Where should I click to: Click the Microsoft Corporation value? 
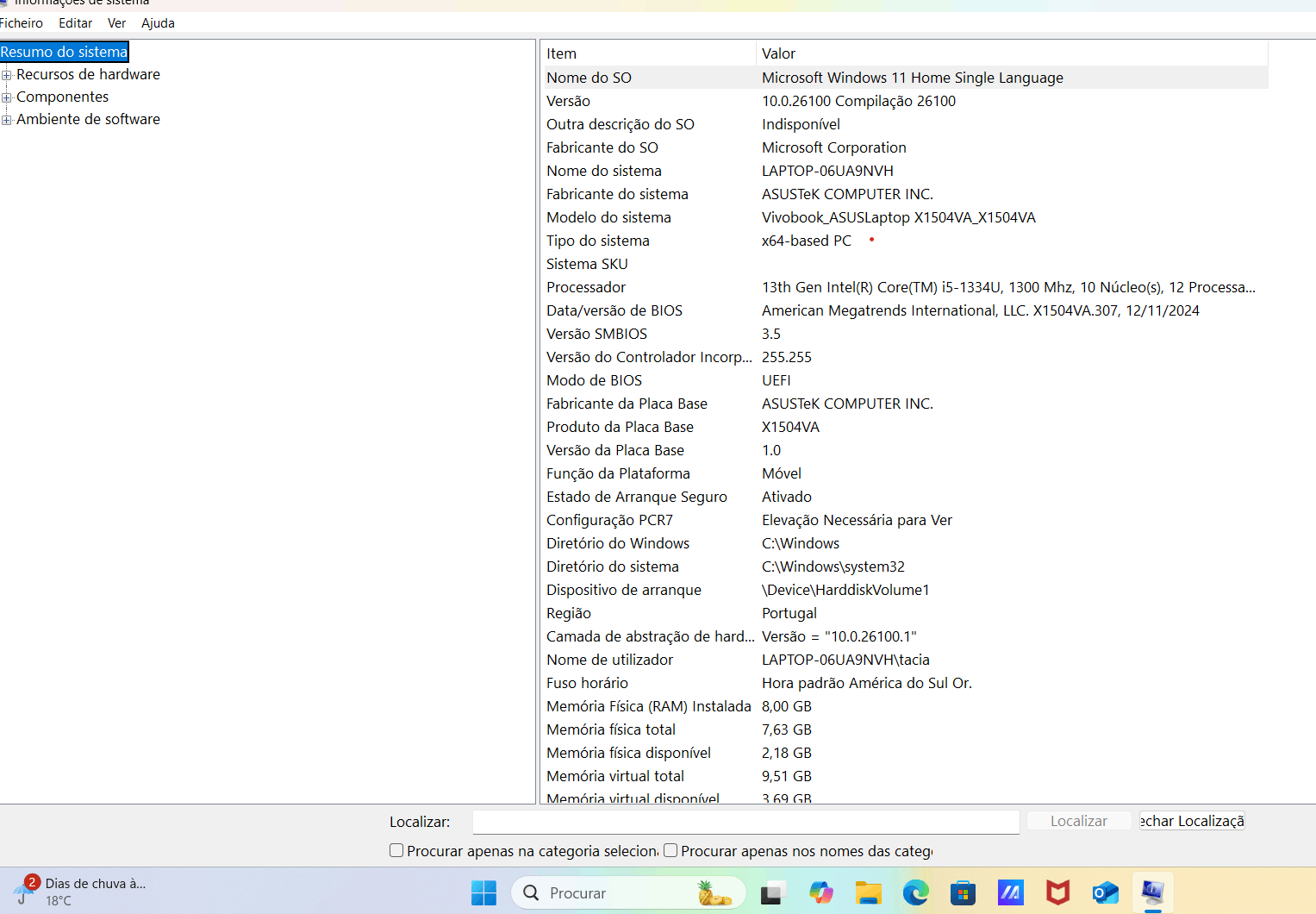coord(834,147)
